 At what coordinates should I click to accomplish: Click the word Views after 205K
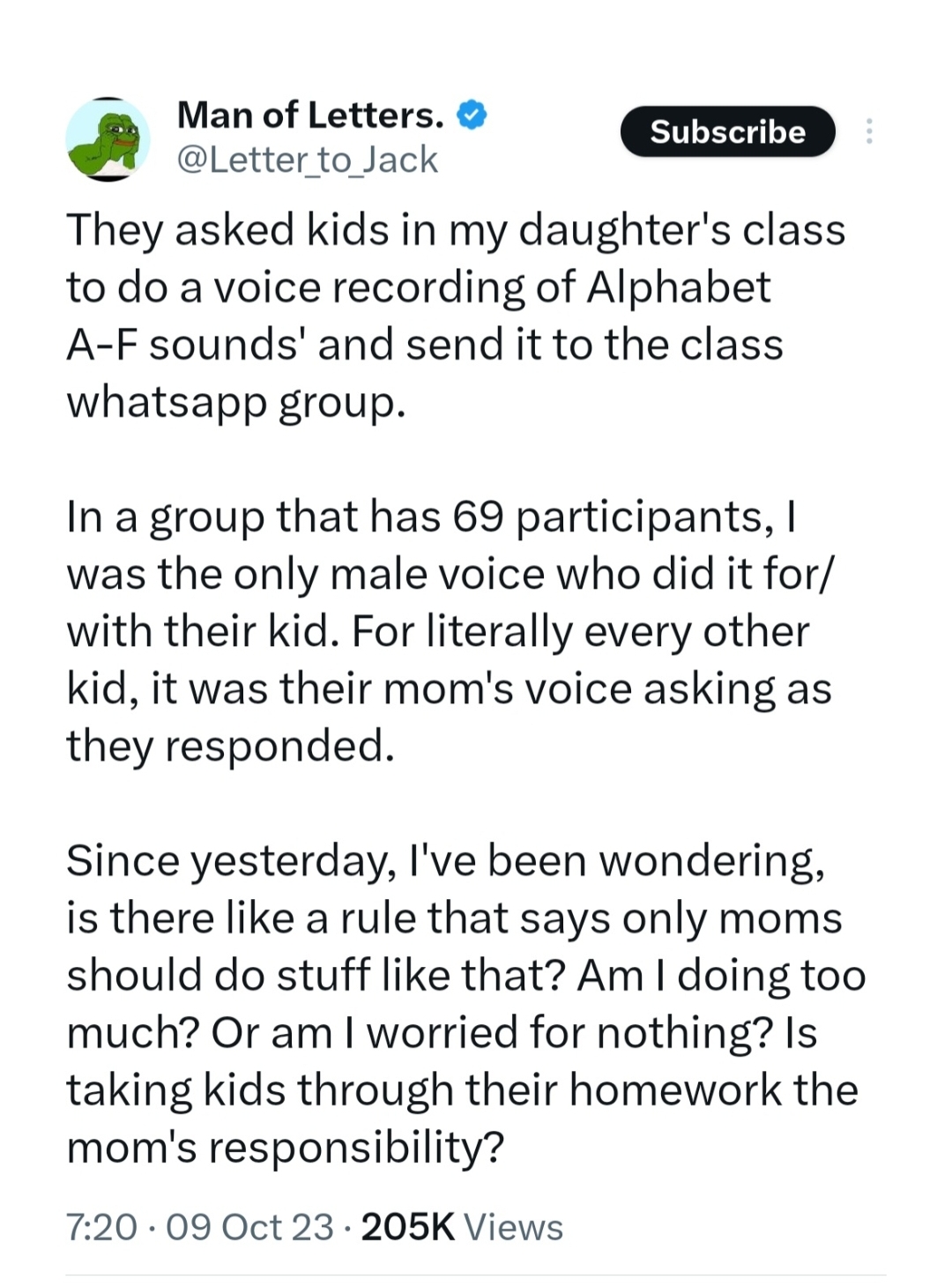coord(513,1226)
